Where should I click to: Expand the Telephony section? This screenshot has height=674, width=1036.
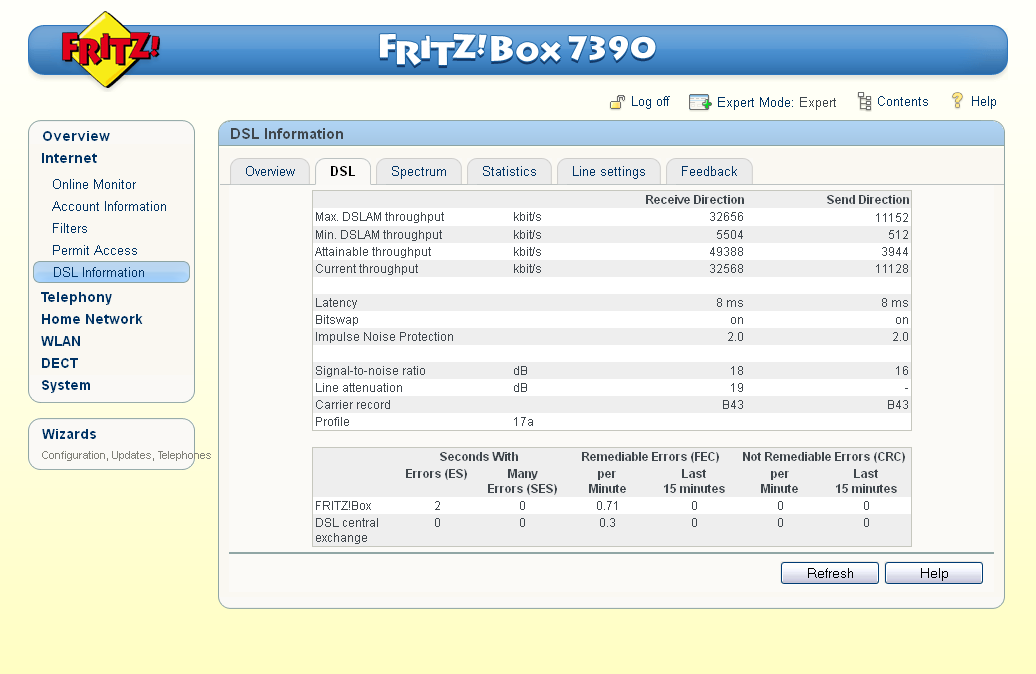(76, 297)
